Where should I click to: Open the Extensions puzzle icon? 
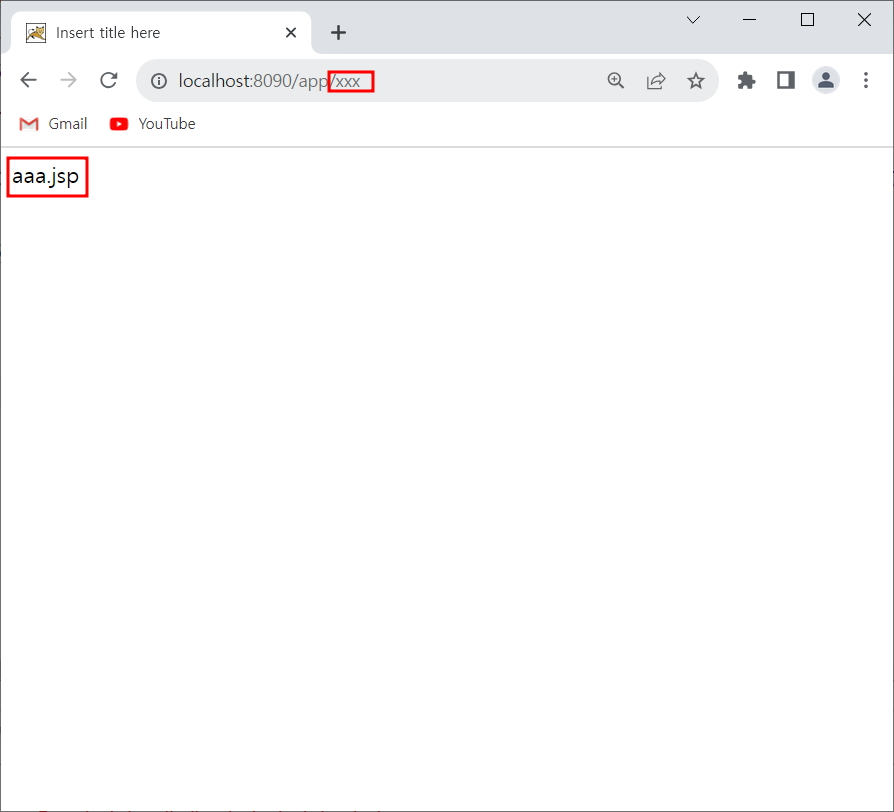pos(746,80)
